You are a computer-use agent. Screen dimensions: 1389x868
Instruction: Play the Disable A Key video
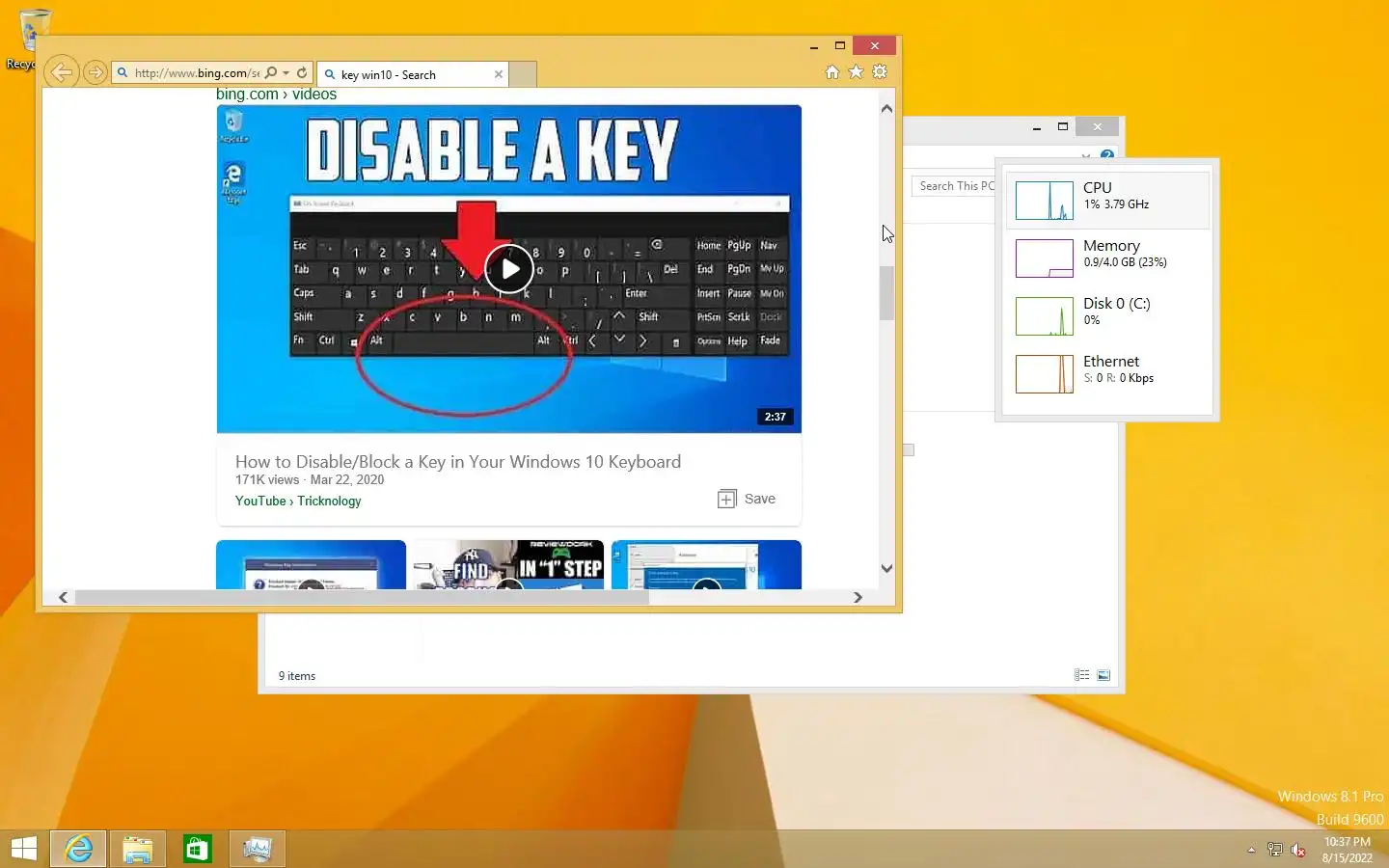(x=509, y=269)
